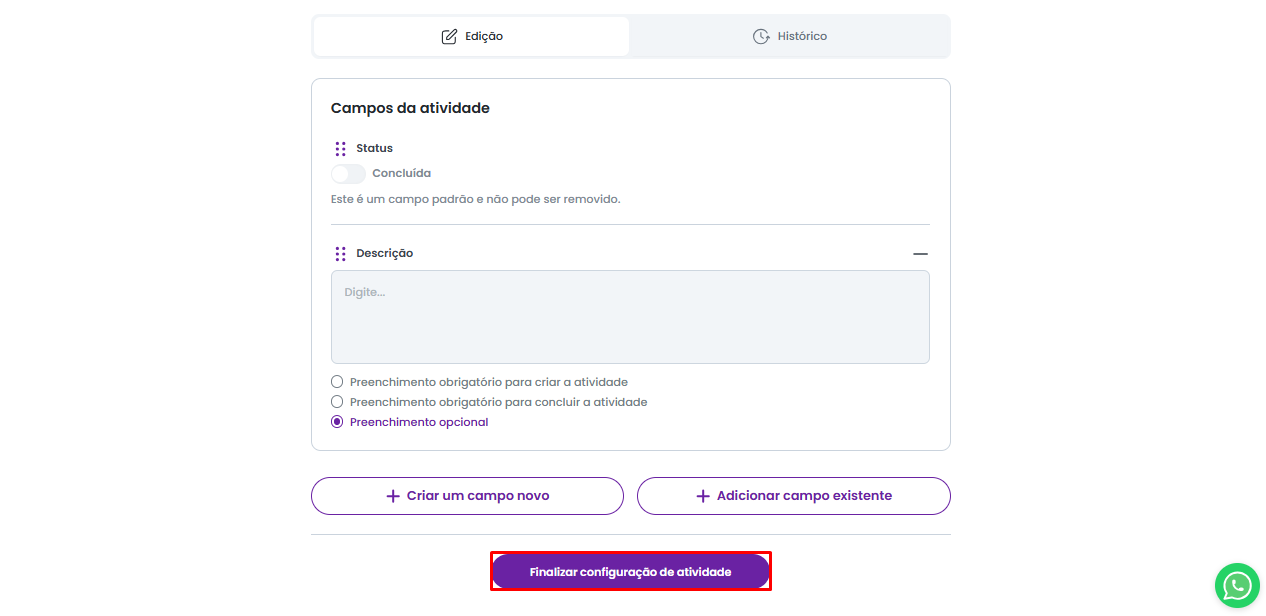This screenshot has width=1266, height=616.
Task: Click the Edição pencil icon
Action: (x=449, y=37)
